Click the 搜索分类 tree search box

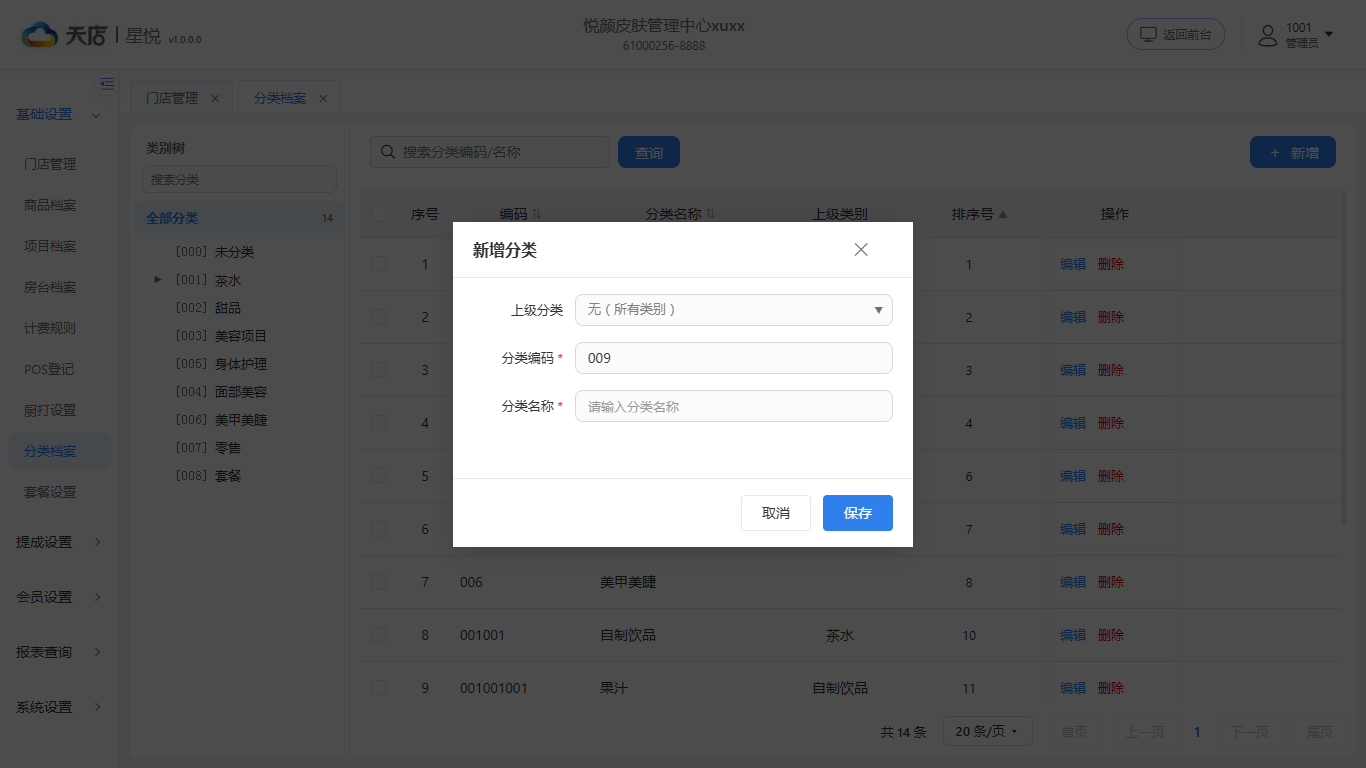[x=239, y=179]
